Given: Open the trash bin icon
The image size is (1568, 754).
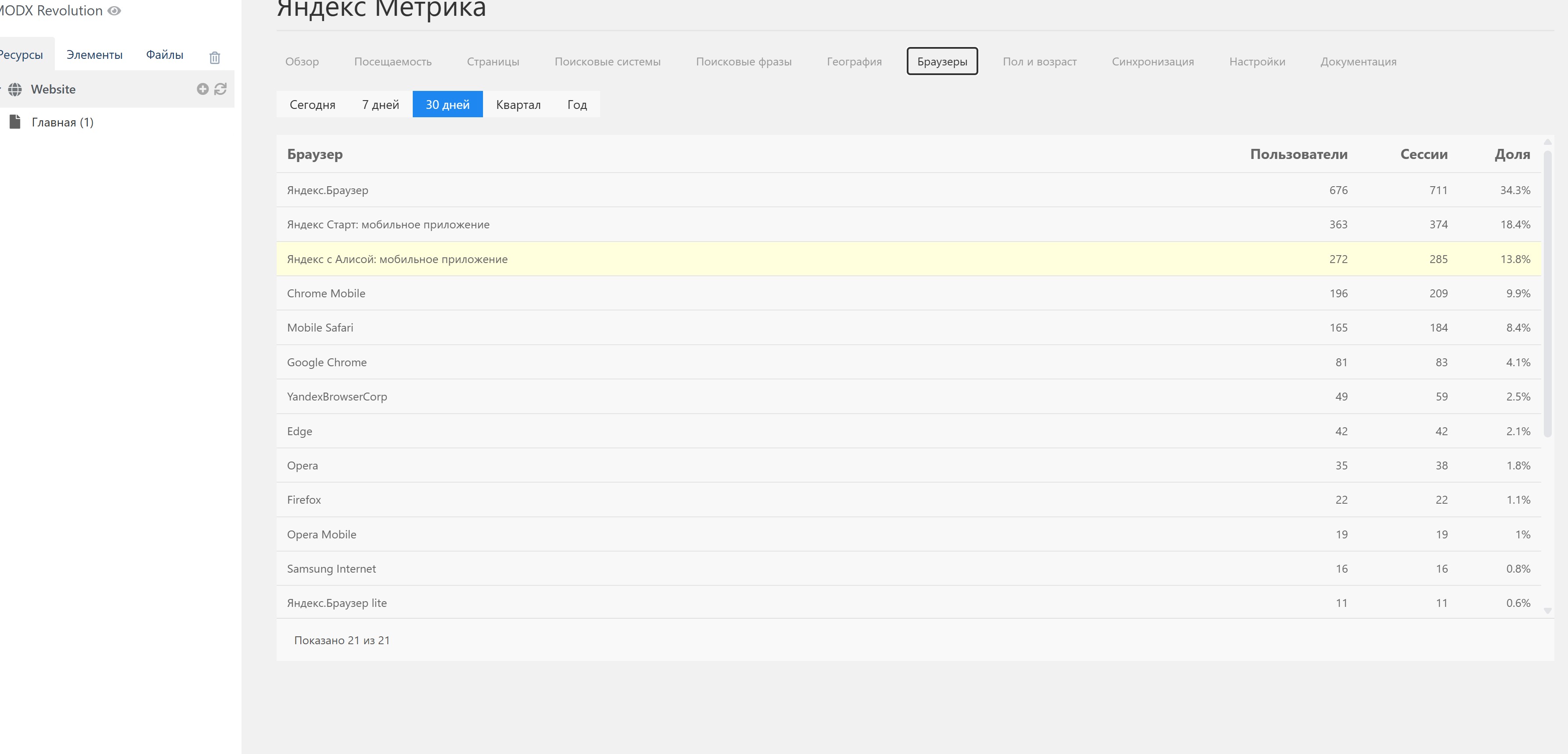Looking at the screenshot, I should point(214,58).
